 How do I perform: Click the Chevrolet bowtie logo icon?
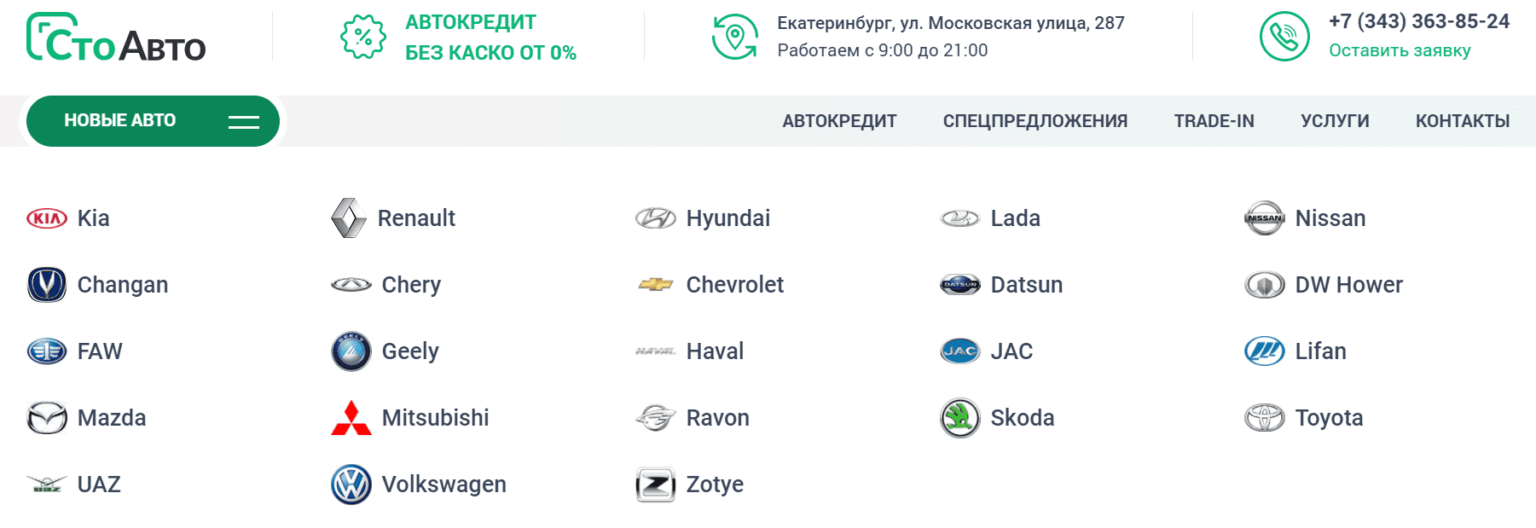click(656, 285)
